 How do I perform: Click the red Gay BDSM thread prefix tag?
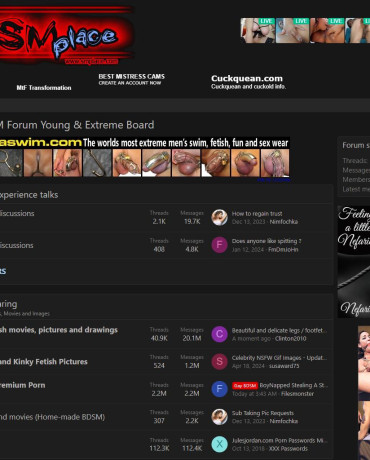tap(245, 386)
